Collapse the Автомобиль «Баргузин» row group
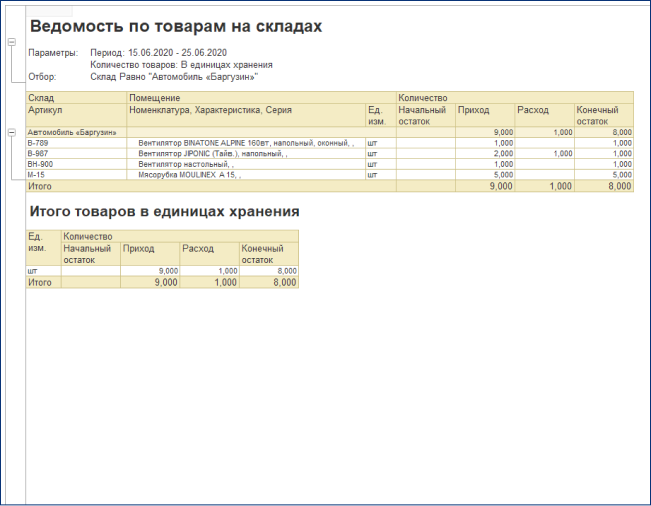The width and height of the screenshot is (651, 506). tap(12, 132)
